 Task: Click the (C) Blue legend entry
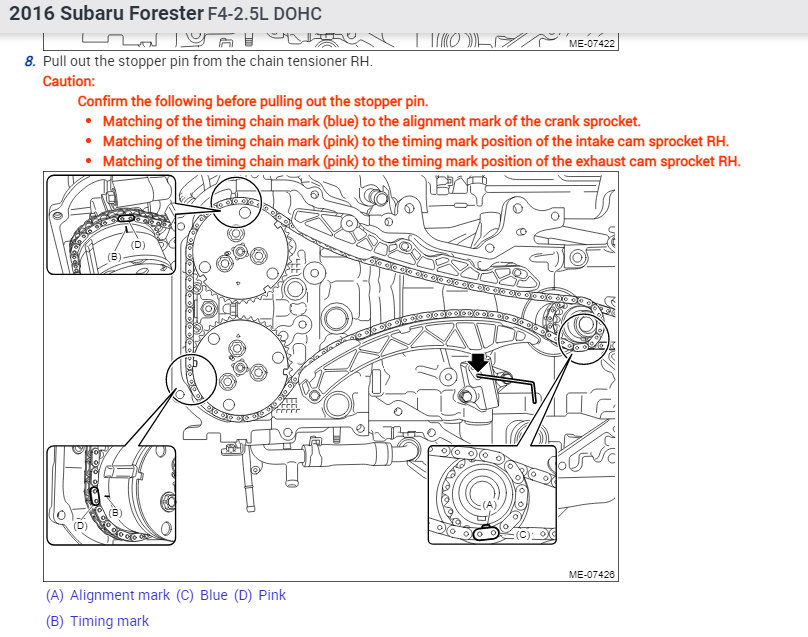coord(202,595)
